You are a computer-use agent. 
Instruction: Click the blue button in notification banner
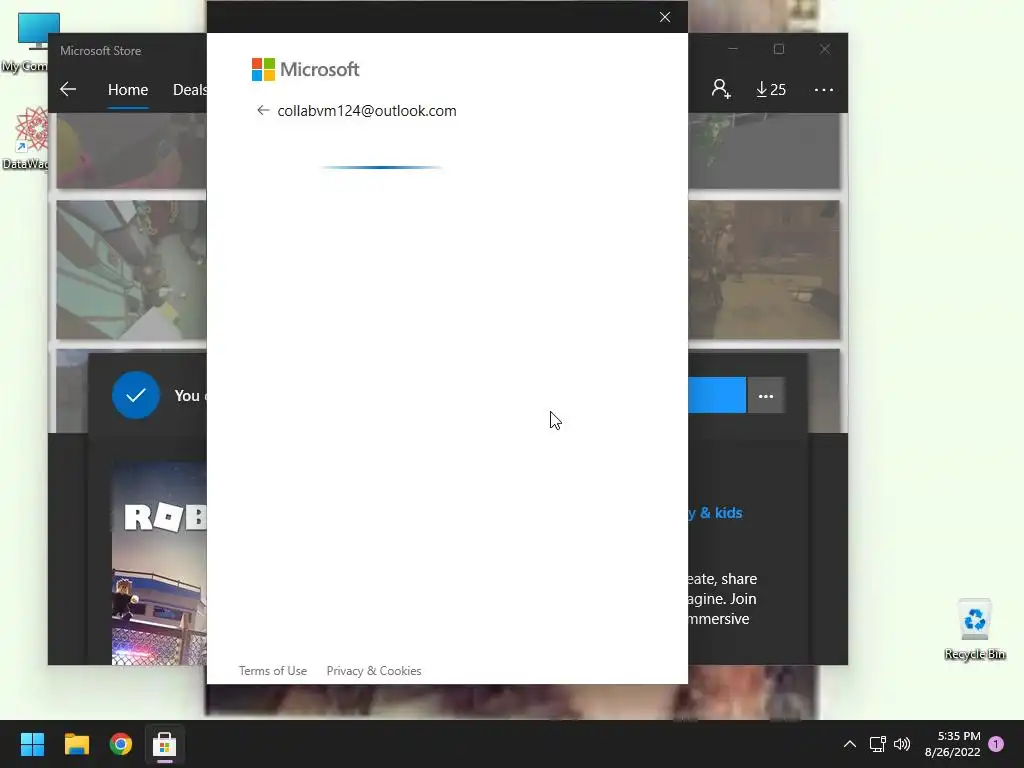pos(717,395)
